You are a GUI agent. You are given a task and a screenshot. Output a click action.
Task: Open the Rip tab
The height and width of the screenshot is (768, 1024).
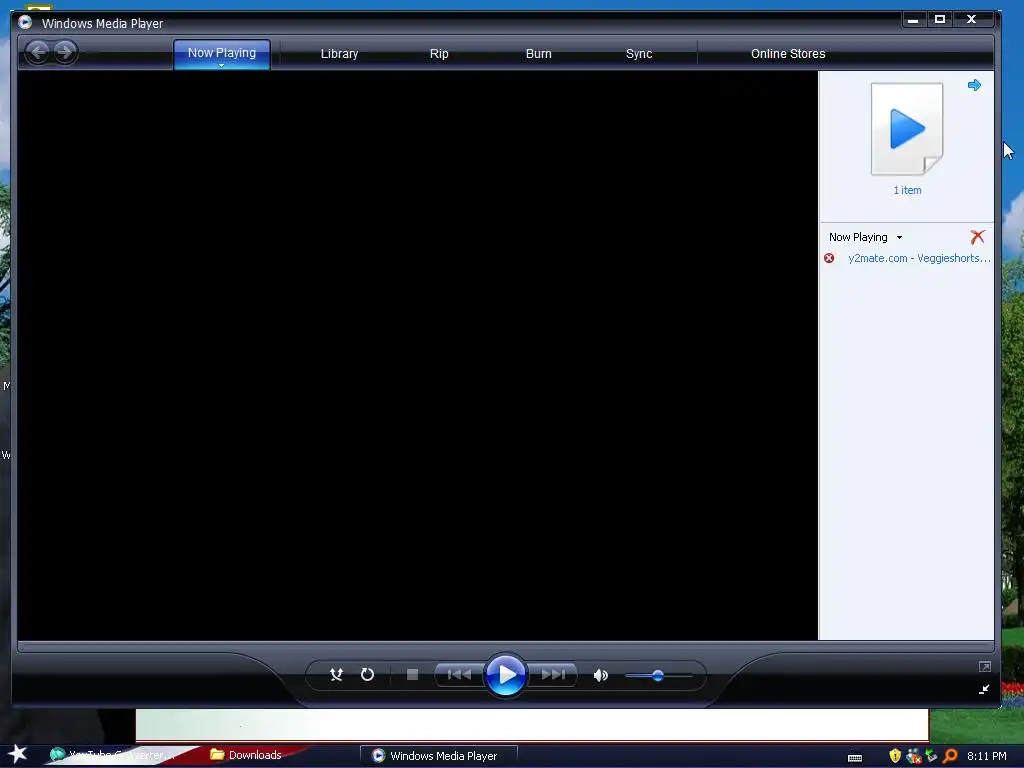point(439,54)
